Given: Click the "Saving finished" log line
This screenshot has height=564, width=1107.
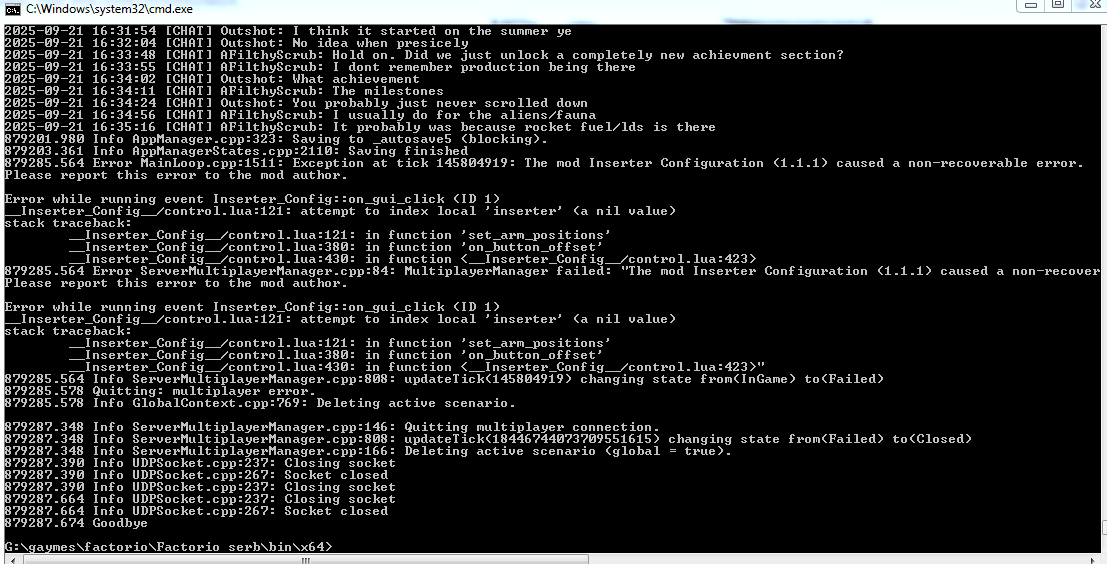Looking at the screenshot, I should point(236,151).
